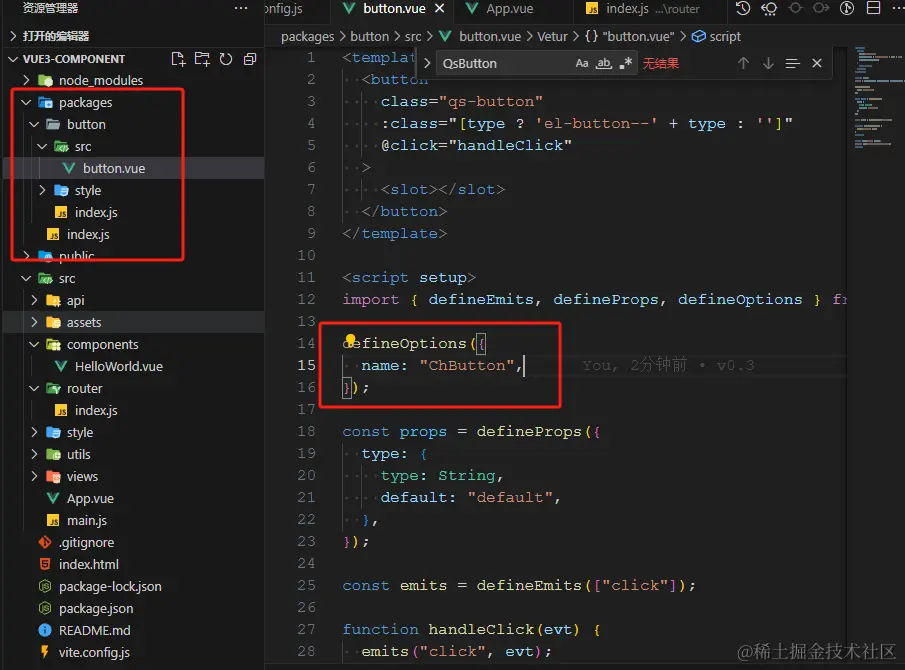Split the editor layout
The height and width of the screenshot is (670, 905).
coord(874,8)
